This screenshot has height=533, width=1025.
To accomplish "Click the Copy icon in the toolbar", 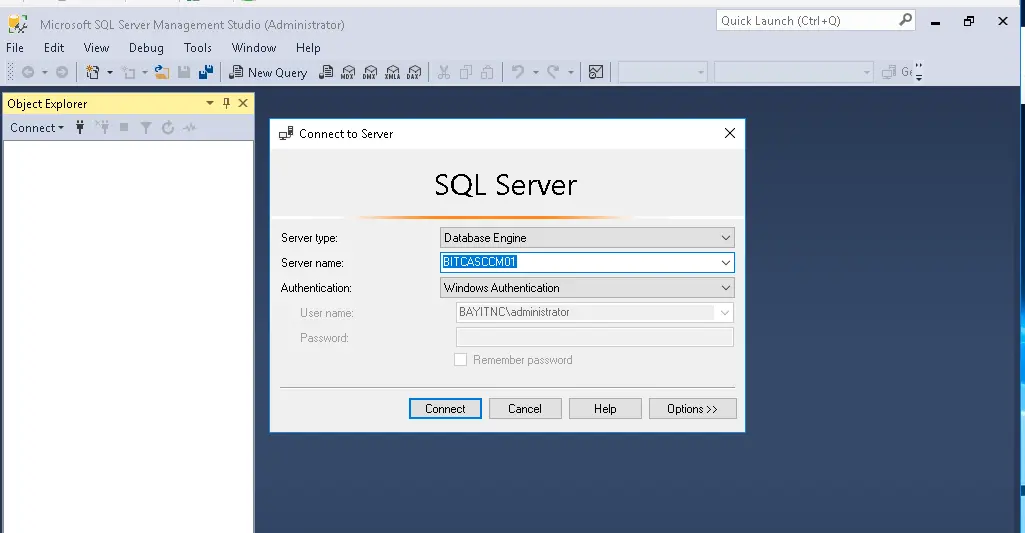I will point(465,72).
